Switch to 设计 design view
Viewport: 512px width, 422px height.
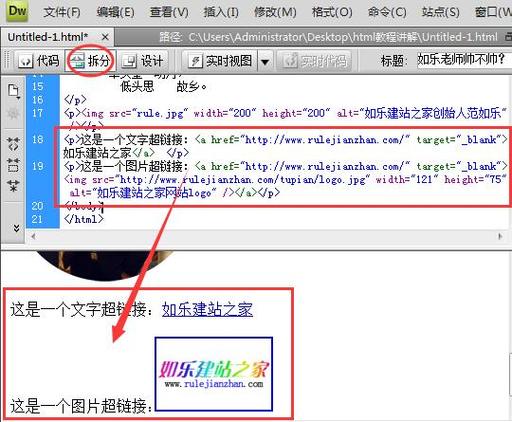pyautogui.click(x=142, y=61)
